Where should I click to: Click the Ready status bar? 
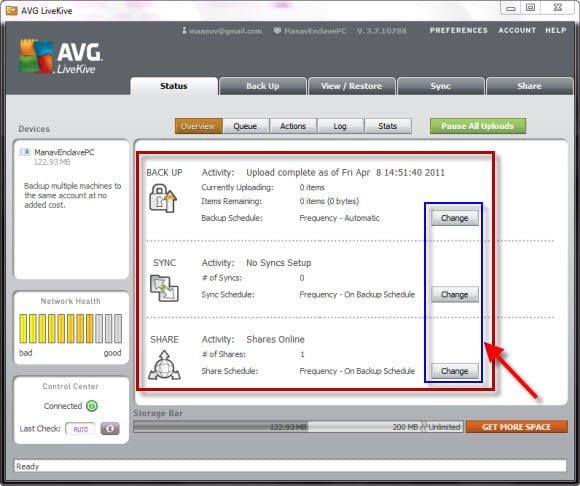(x=290, y=466)
